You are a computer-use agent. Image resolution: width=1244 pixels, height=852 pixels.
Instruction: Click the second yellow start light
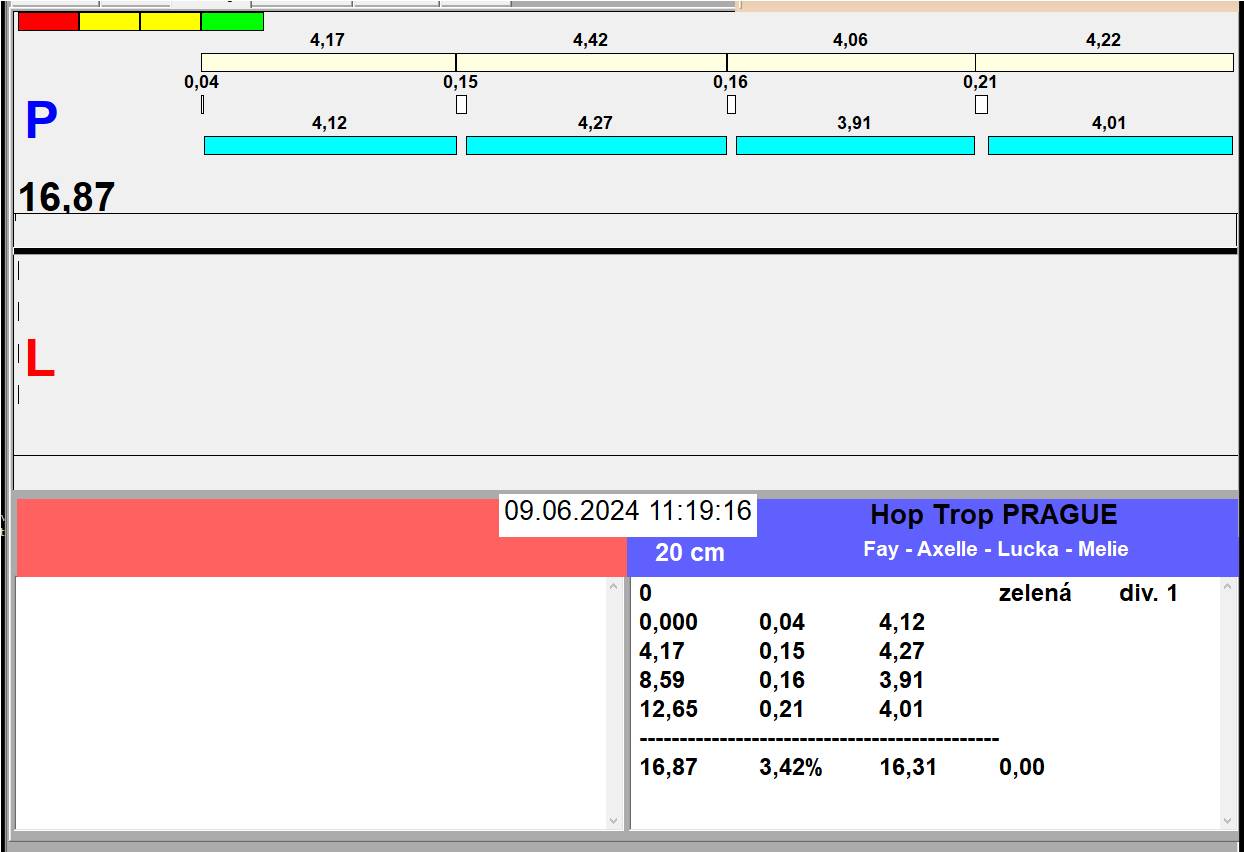(170, 21)
